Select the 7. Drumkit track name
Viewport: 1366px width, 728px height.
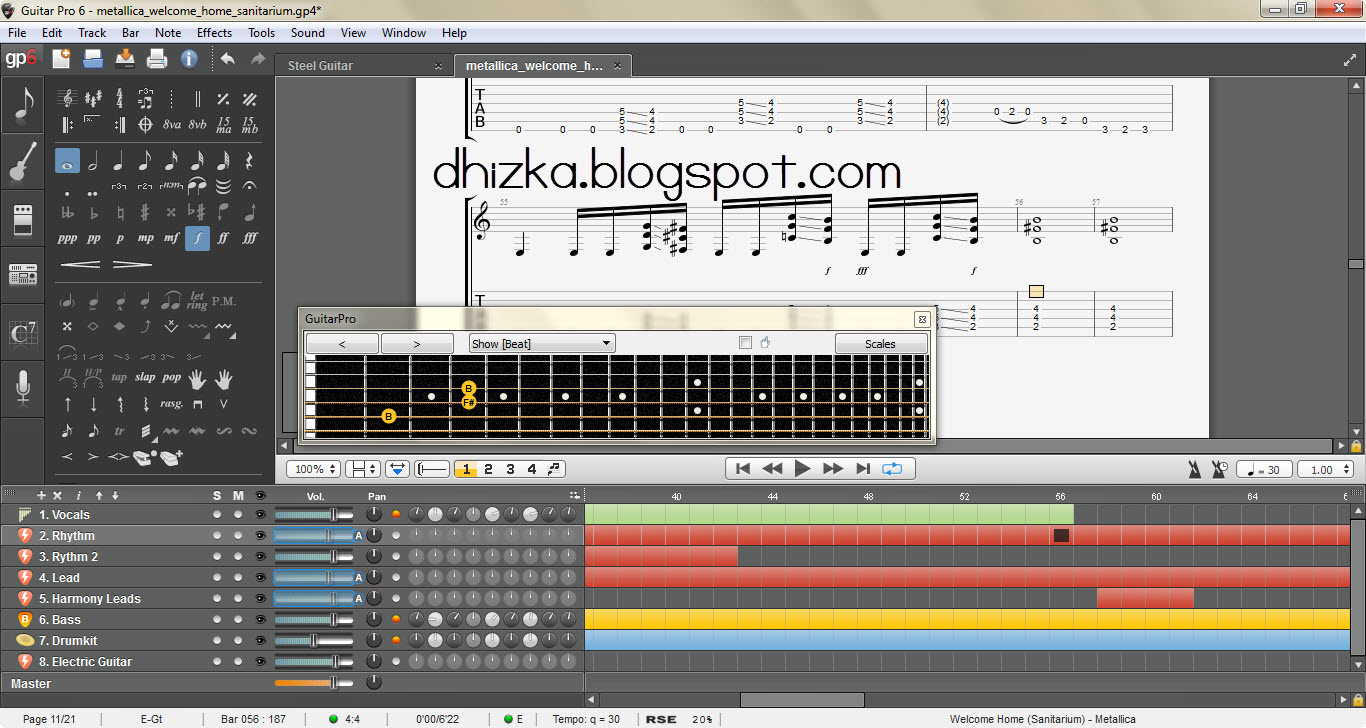[x=68, y=640]
